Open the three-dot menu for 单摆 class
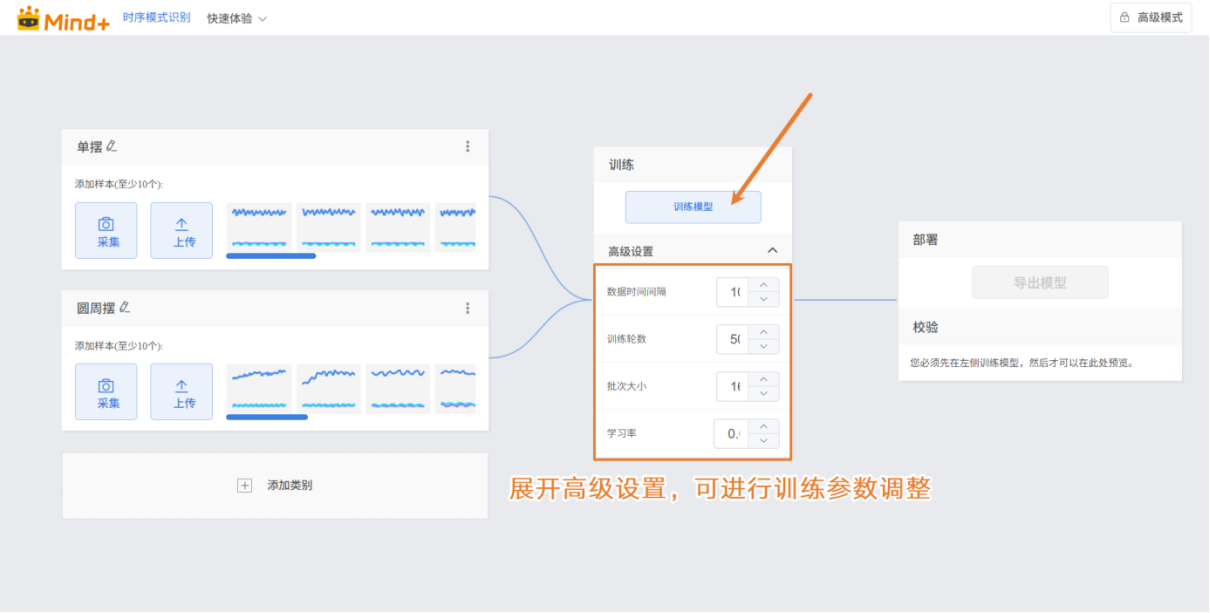This screenshot has width=1210, height=613. click(467, 146)
